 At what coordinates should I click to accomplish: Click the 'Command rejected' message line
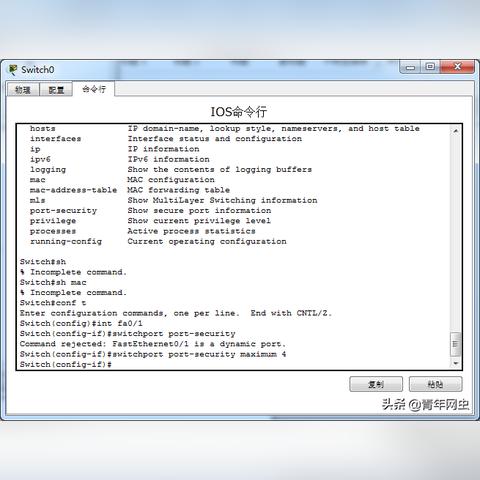[x=152, y=344]
